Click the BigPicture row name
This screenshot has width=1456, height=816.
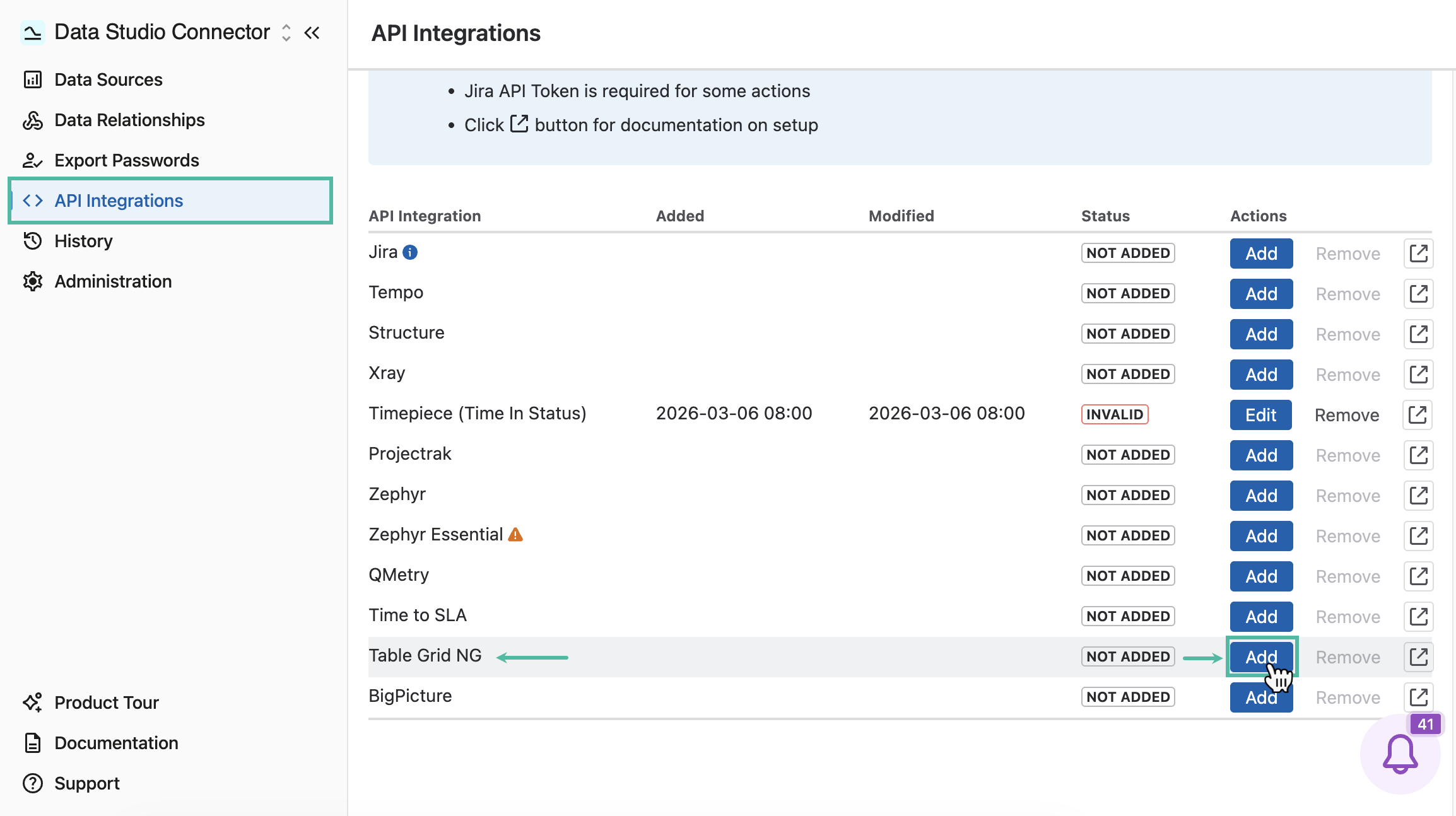[411, 696]
